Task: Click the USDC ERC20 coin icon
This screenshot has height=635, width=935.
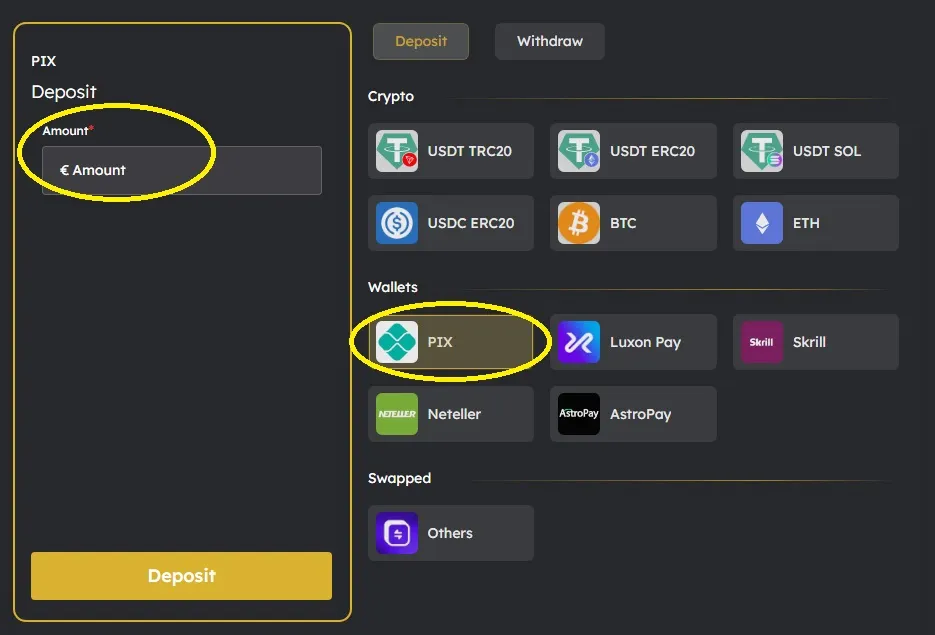Action: click(x=396, y=223)
